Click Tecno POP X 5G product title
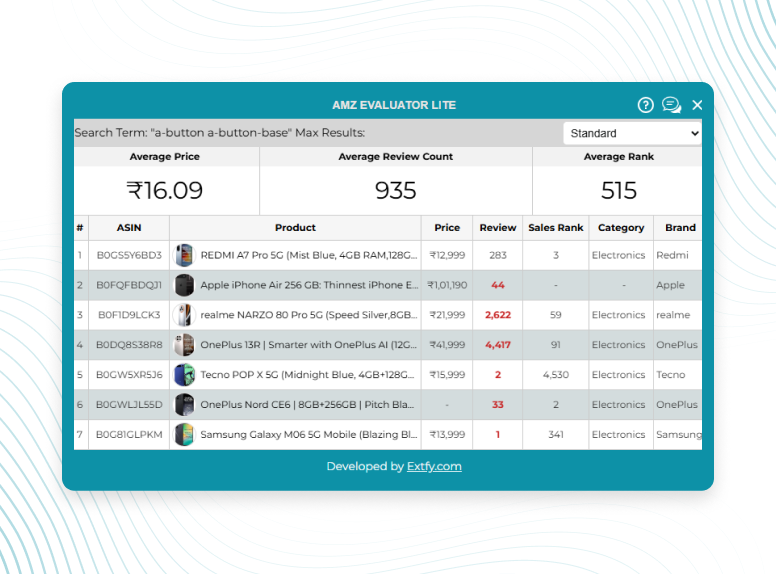Screen dimensions: 776x574 click(x=307, y=375)
